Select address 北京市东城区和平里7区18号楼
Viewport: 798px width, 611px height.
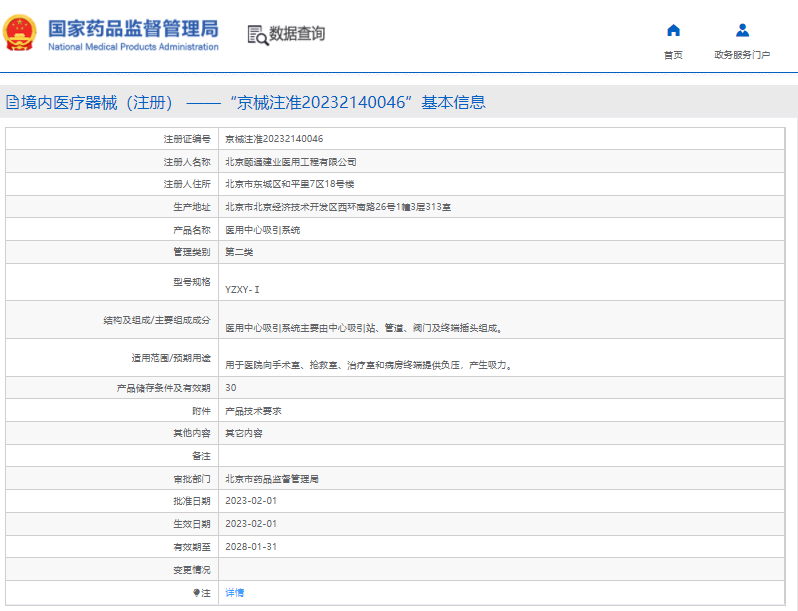290,184
